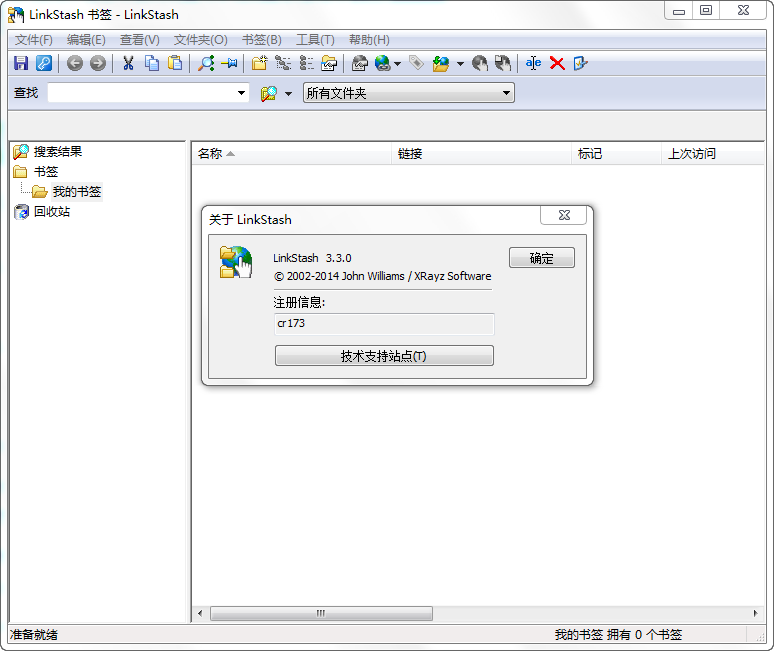
Task: Open dropdown arrow next to import folder icon
Action: [x=461, y=64]
